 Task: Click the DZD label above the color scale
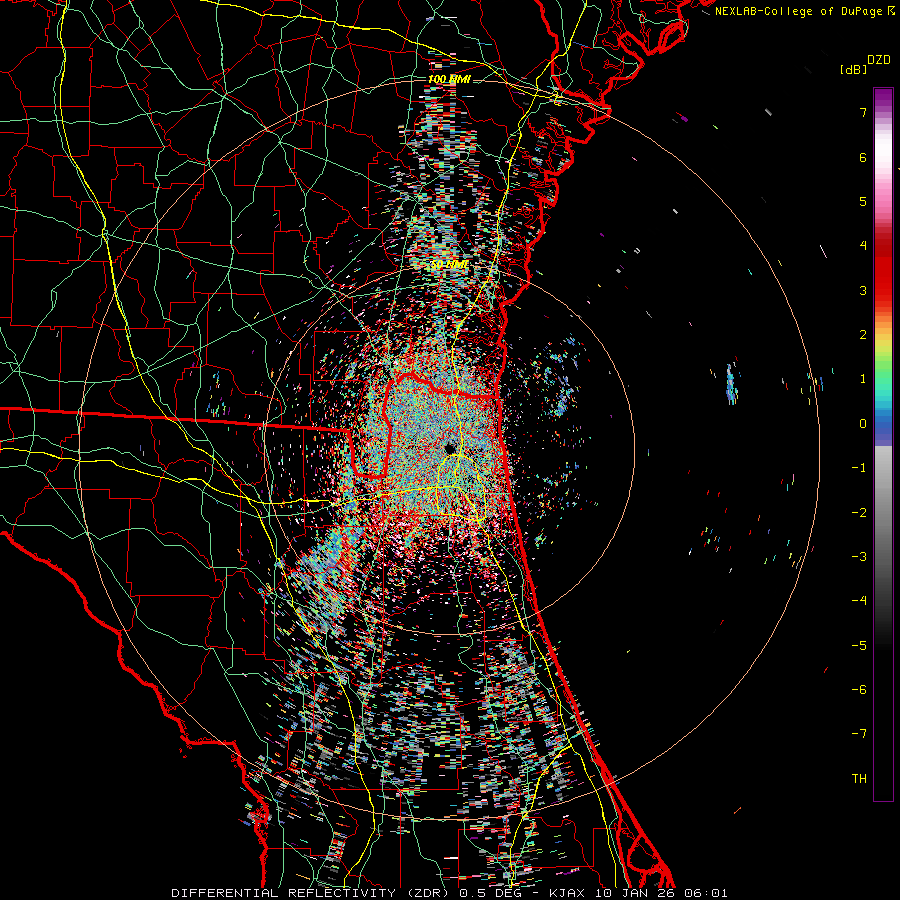pyautogui.click(x=879, y=60)
